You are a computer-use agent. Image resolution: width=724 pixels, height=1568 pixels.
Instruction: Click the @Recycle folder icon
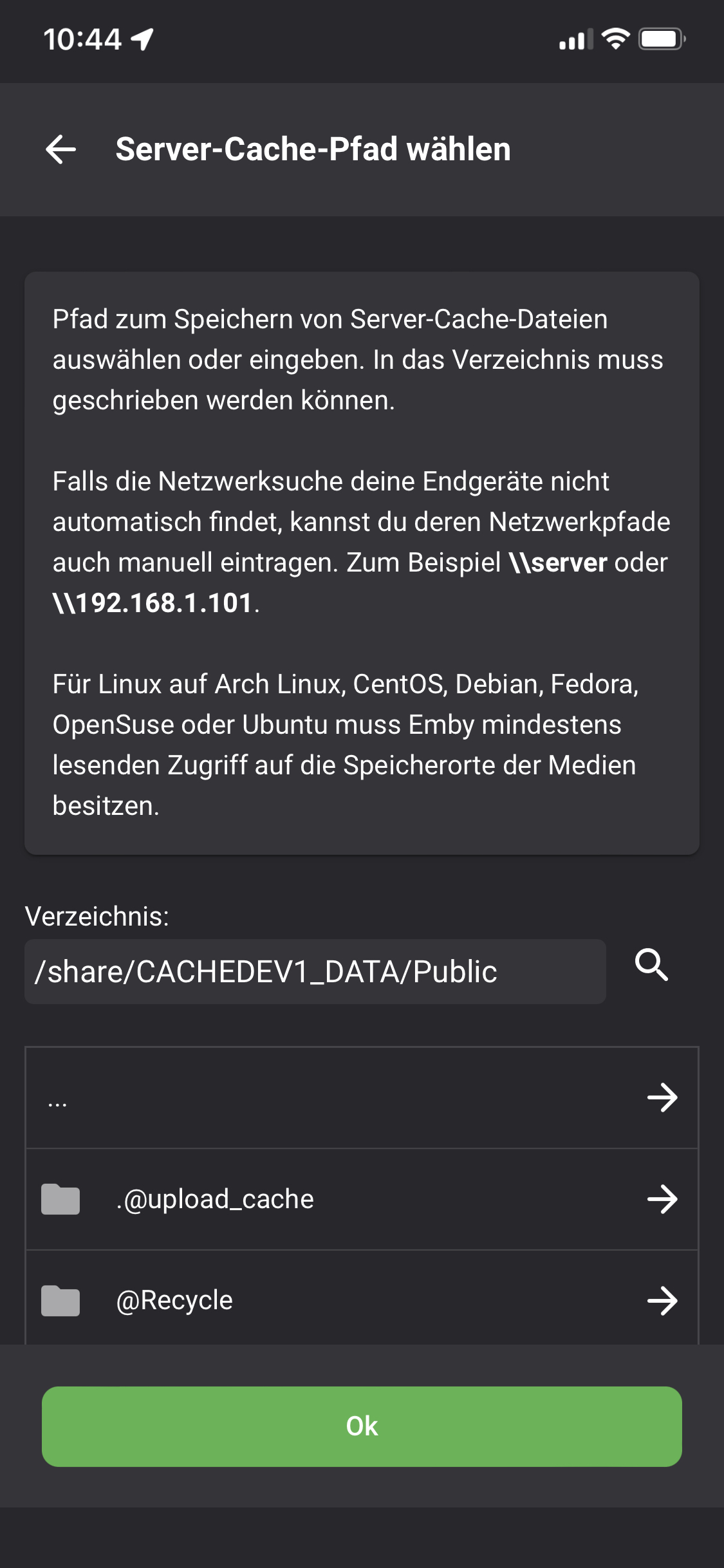[x=60, y=1301]
